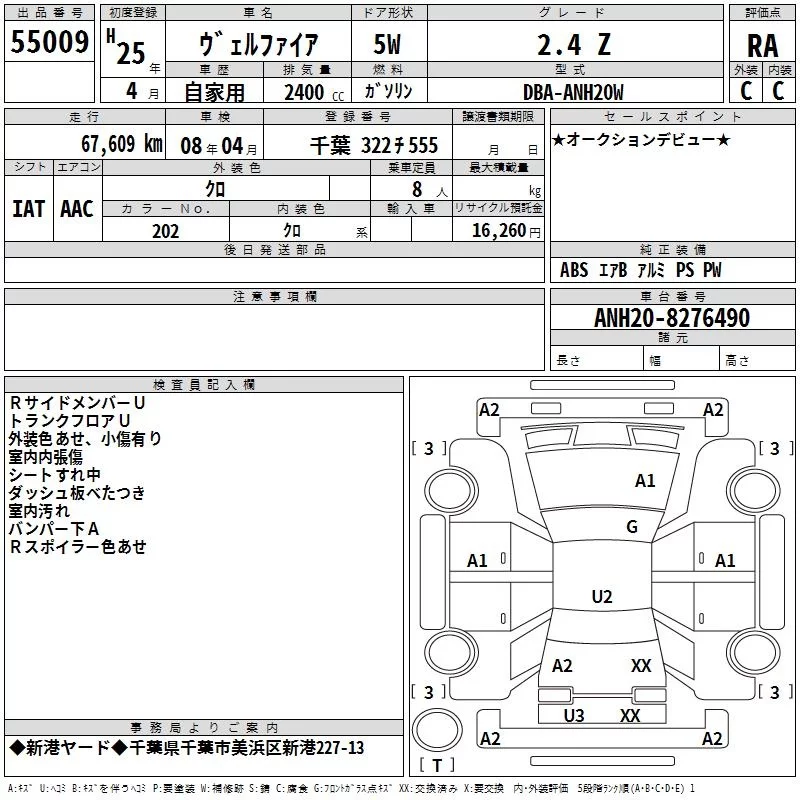Select the sales point ★オークションデビュー★
This screenshot has width=800, height=800.
(641, 139)
